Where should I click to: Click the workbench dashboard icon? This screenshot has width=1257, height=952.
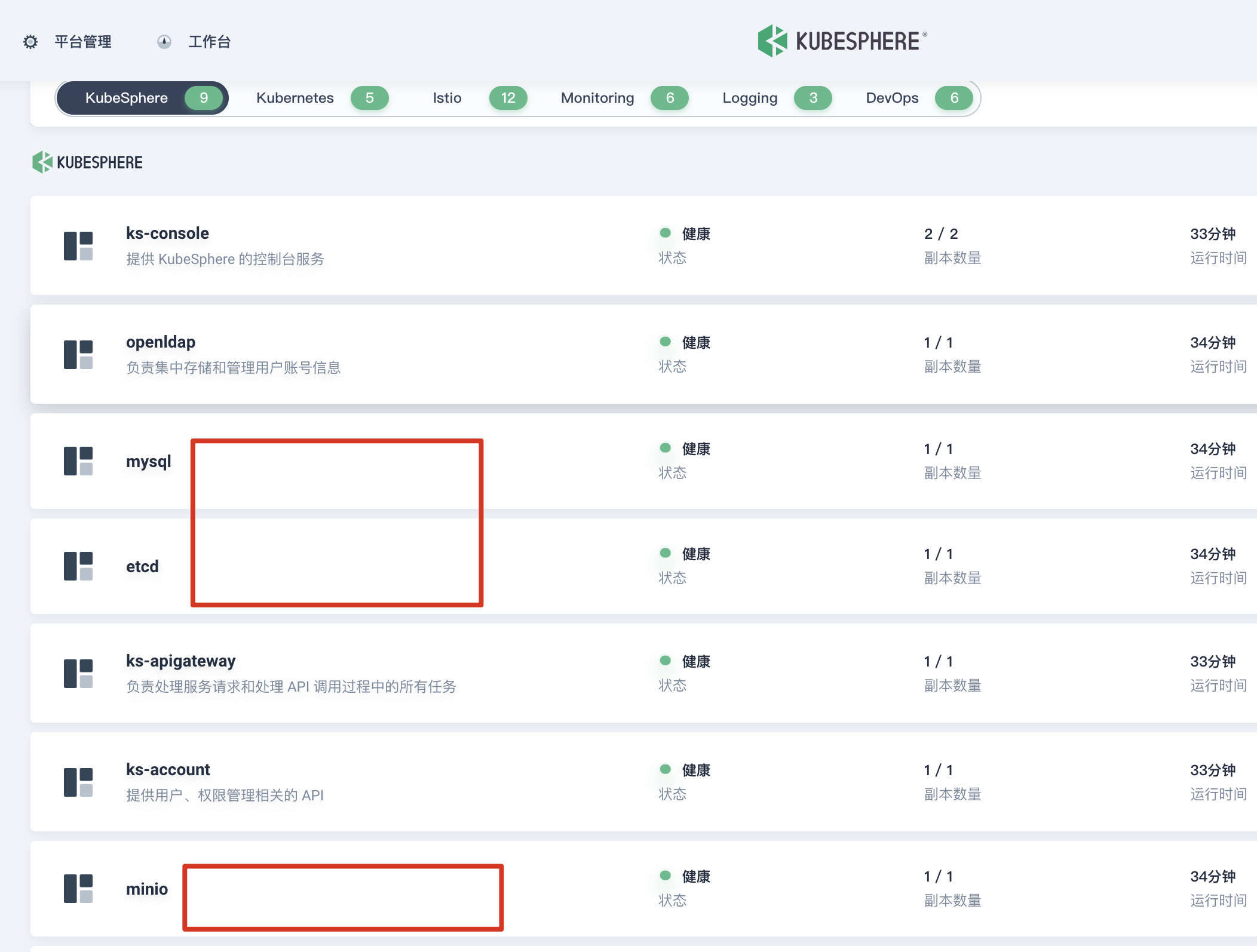(x=164, y=42)
